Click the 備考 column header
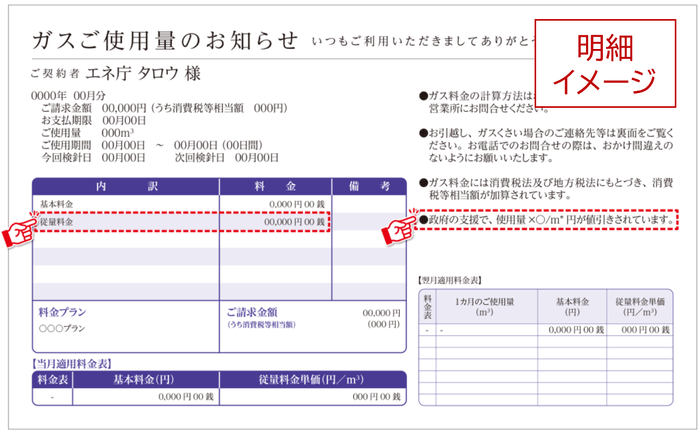700x432 pixels. (369, 187)
